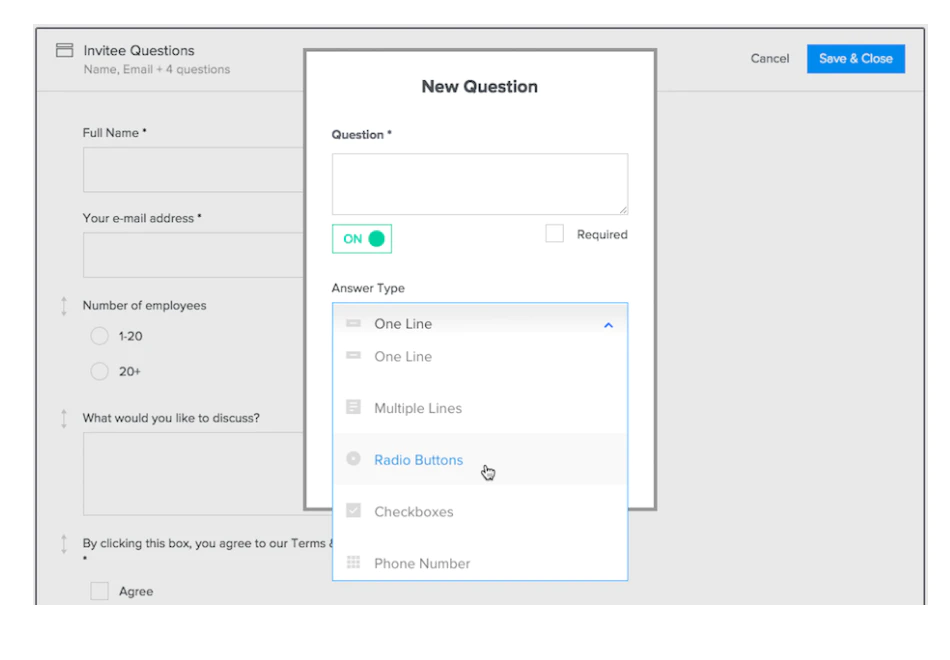The width and height of the screenshot is (950, 660).
Task: Choose Phone Number answer type
Action: [x=422, y=564]
